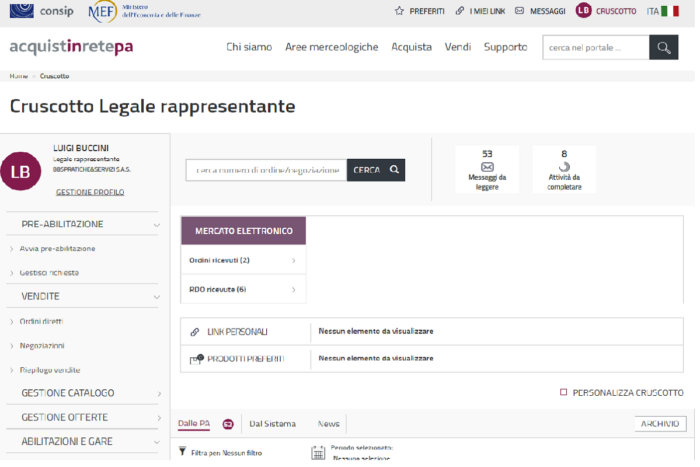The width and height of the screenshot is (700, 467).
Task: Collapse the Vendite sidebar section
Action: [157, 297]
